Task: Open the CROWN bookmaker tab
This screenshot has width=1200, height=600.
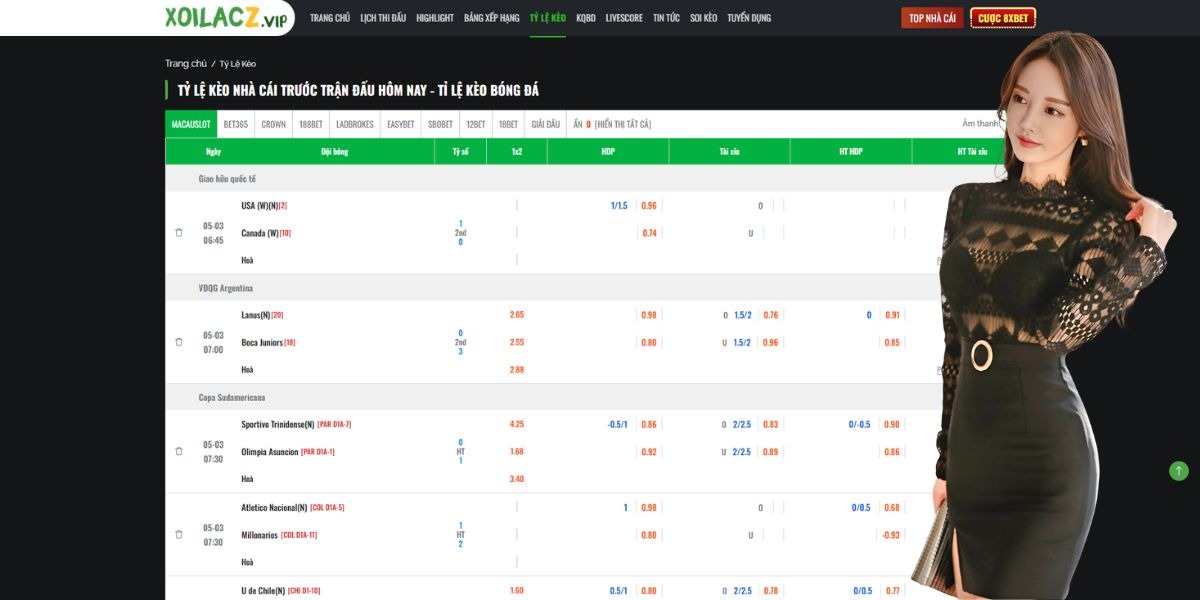Action: (272, 124)
